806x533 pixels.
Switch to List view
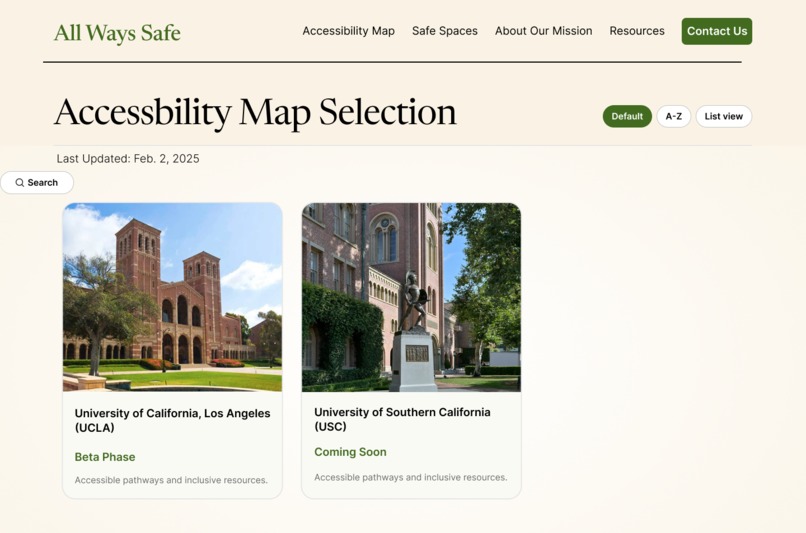click(x=723, y=116)
